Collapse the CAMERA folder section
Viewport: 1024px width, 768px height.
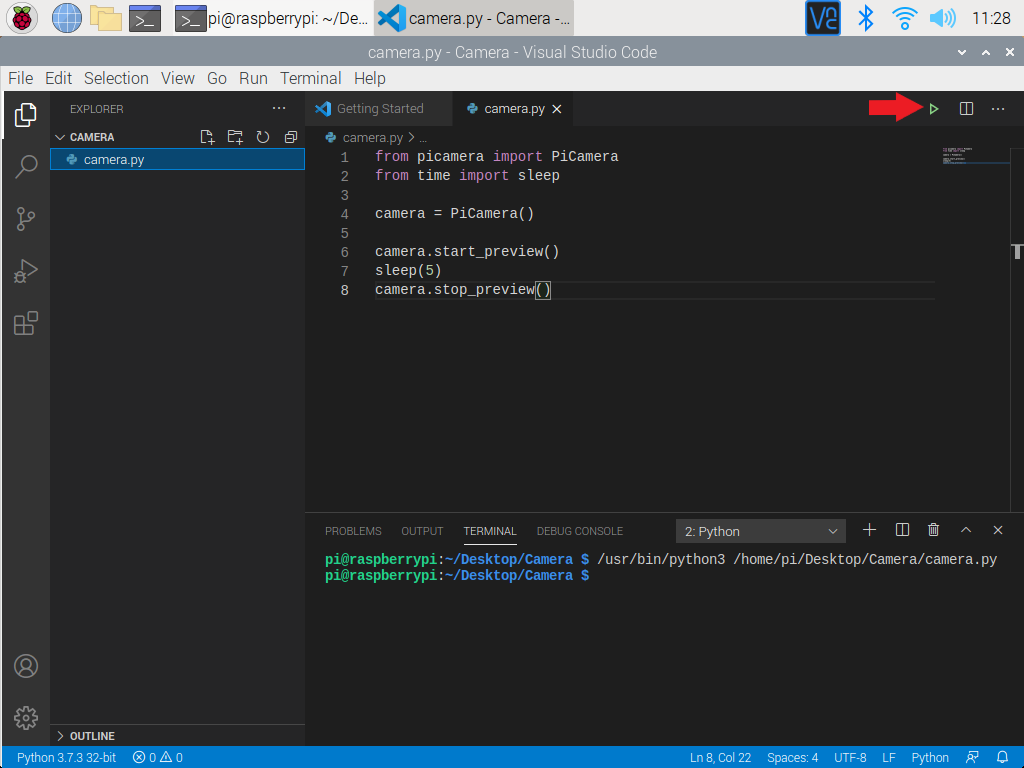pyautogui.click(x=91, y=137)
